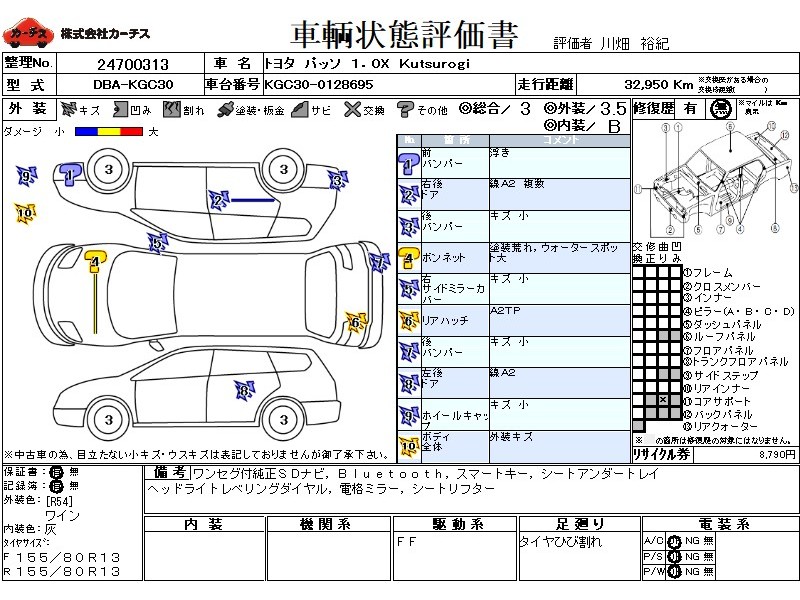
Task: Click the chassis number KGC30-0128695 field
Action: 320,84
